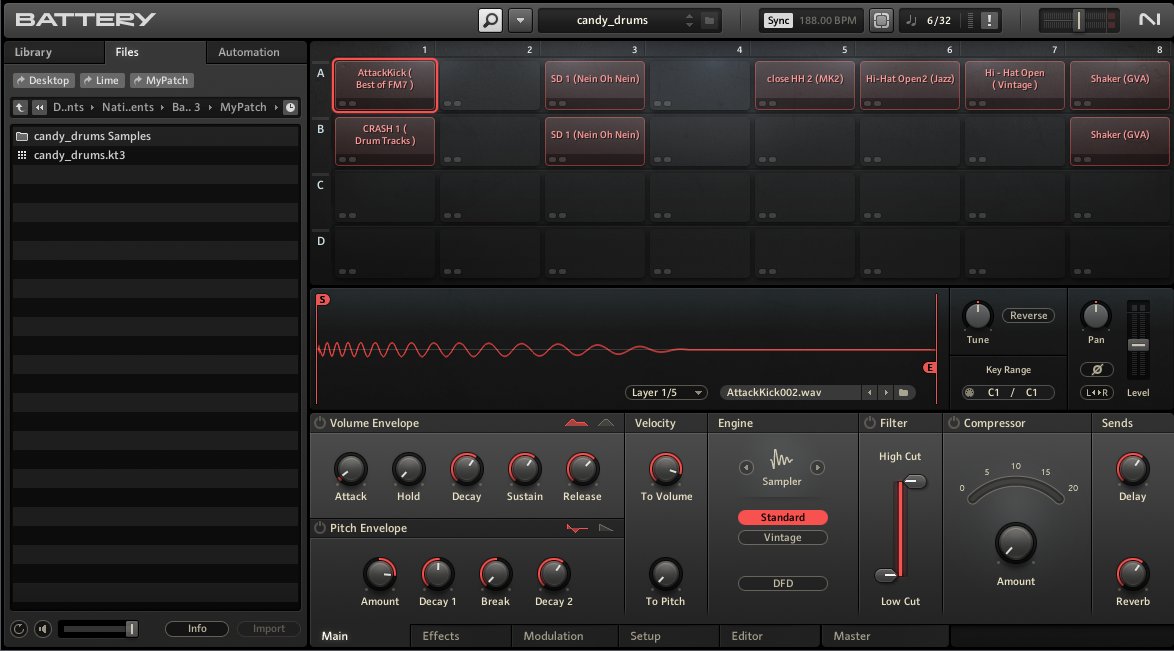Enable the Filter power button
This screenshot has width=1174, height=651.
pos(870,423)
